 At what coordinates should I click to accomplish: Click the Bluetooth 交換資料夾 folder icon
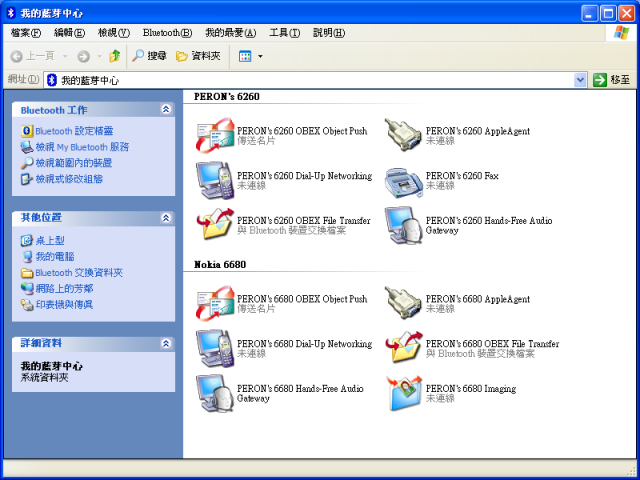27,273
